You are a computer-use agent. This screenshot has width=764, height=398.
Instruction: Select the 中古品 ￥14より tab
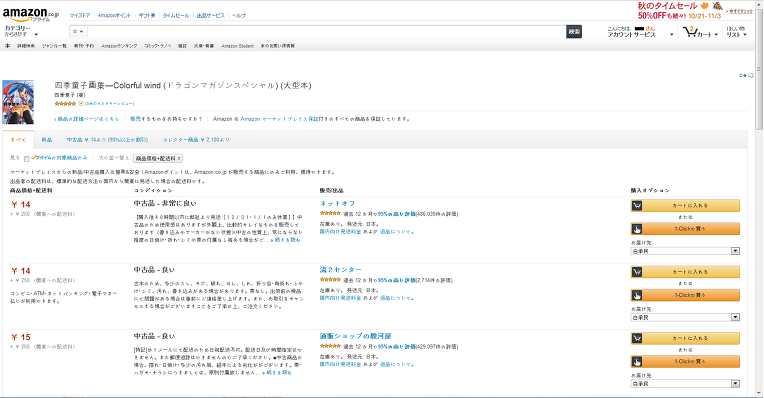[107, 140]
